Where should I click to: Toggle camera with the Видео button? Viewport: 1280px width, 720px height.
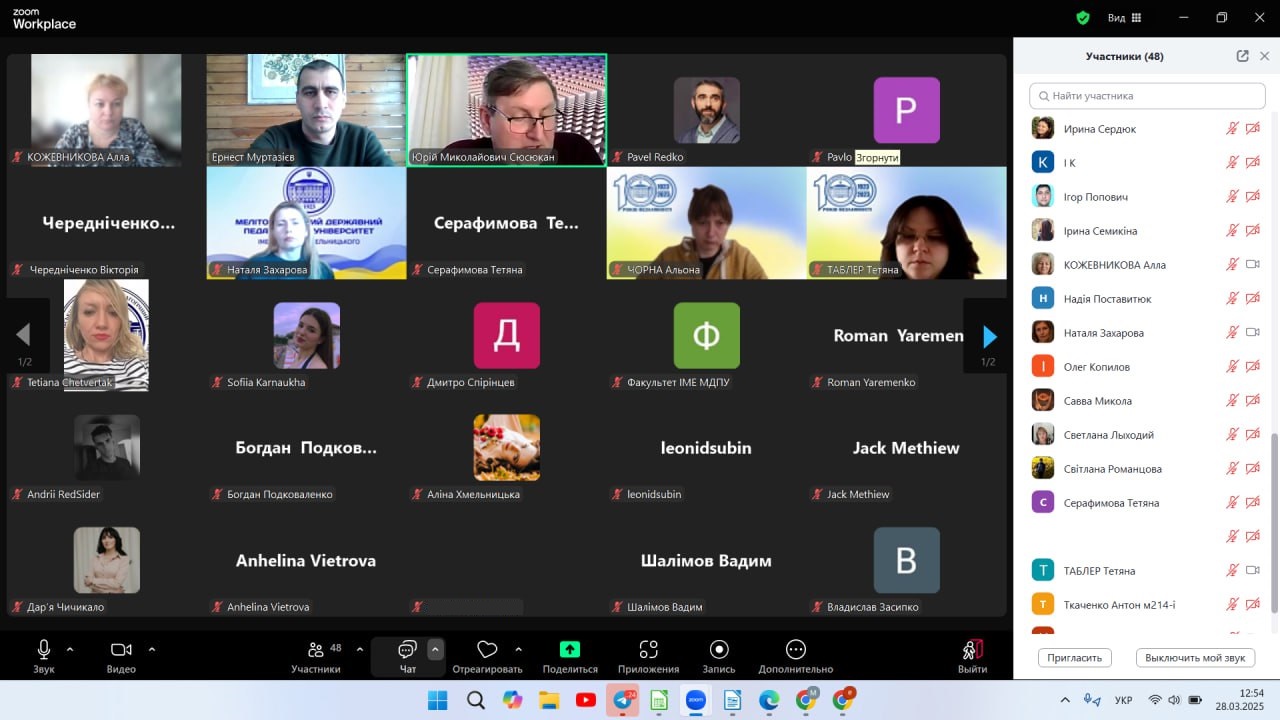(121, 650)
